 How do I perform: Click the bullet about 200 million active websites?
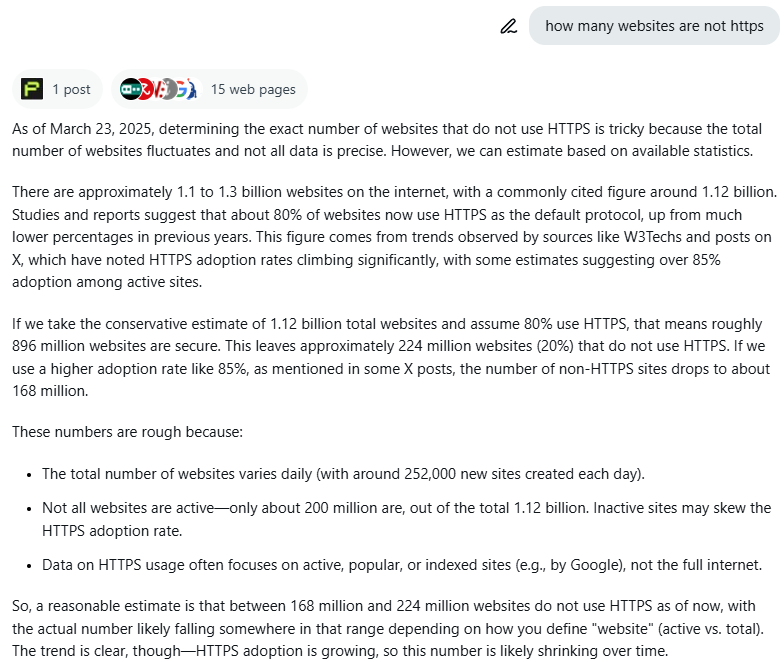(x=406, y=519)
